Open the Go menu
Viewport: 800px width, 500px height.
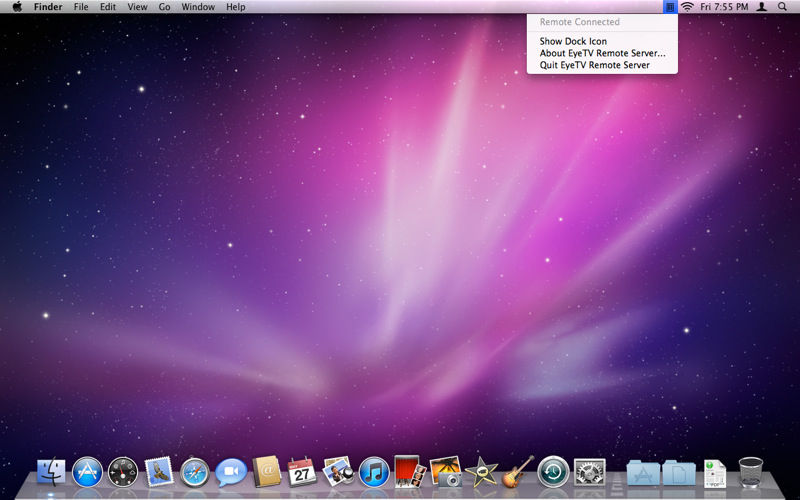click(x=164, y=7)
